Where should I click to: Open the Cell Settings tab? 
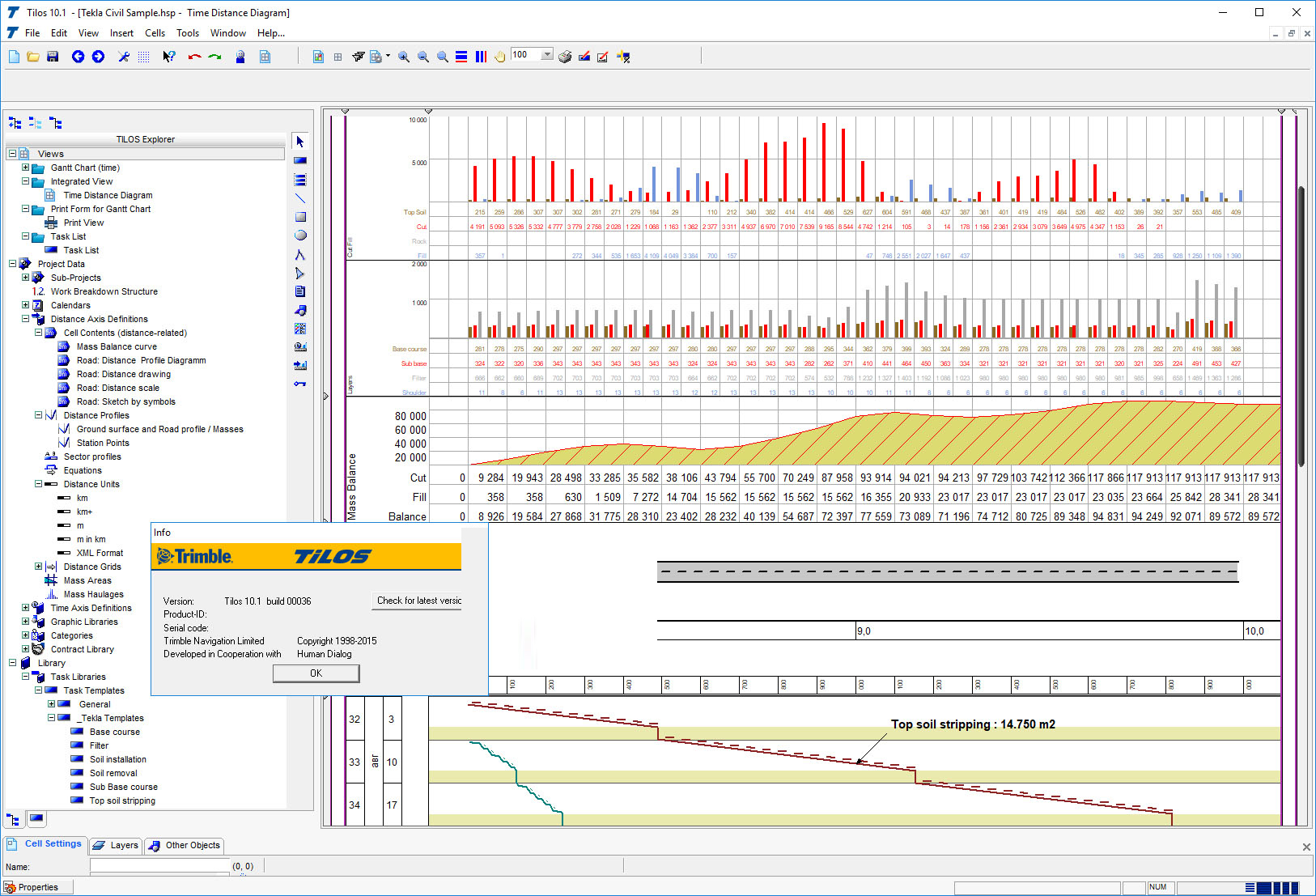point(45,844)
